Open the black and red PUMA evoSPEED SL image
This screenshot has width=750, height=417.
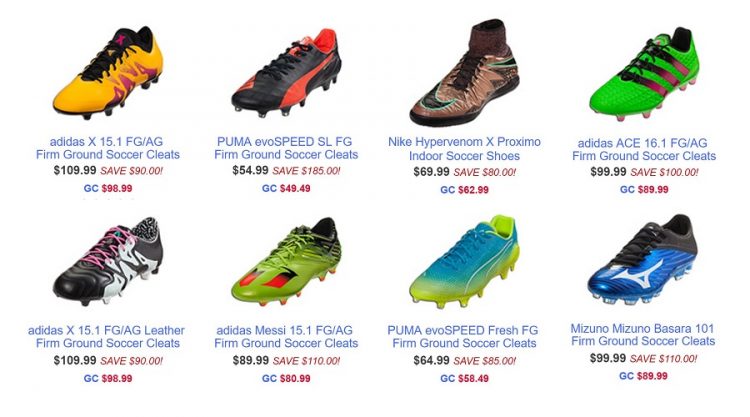click(x=286, y=73)
